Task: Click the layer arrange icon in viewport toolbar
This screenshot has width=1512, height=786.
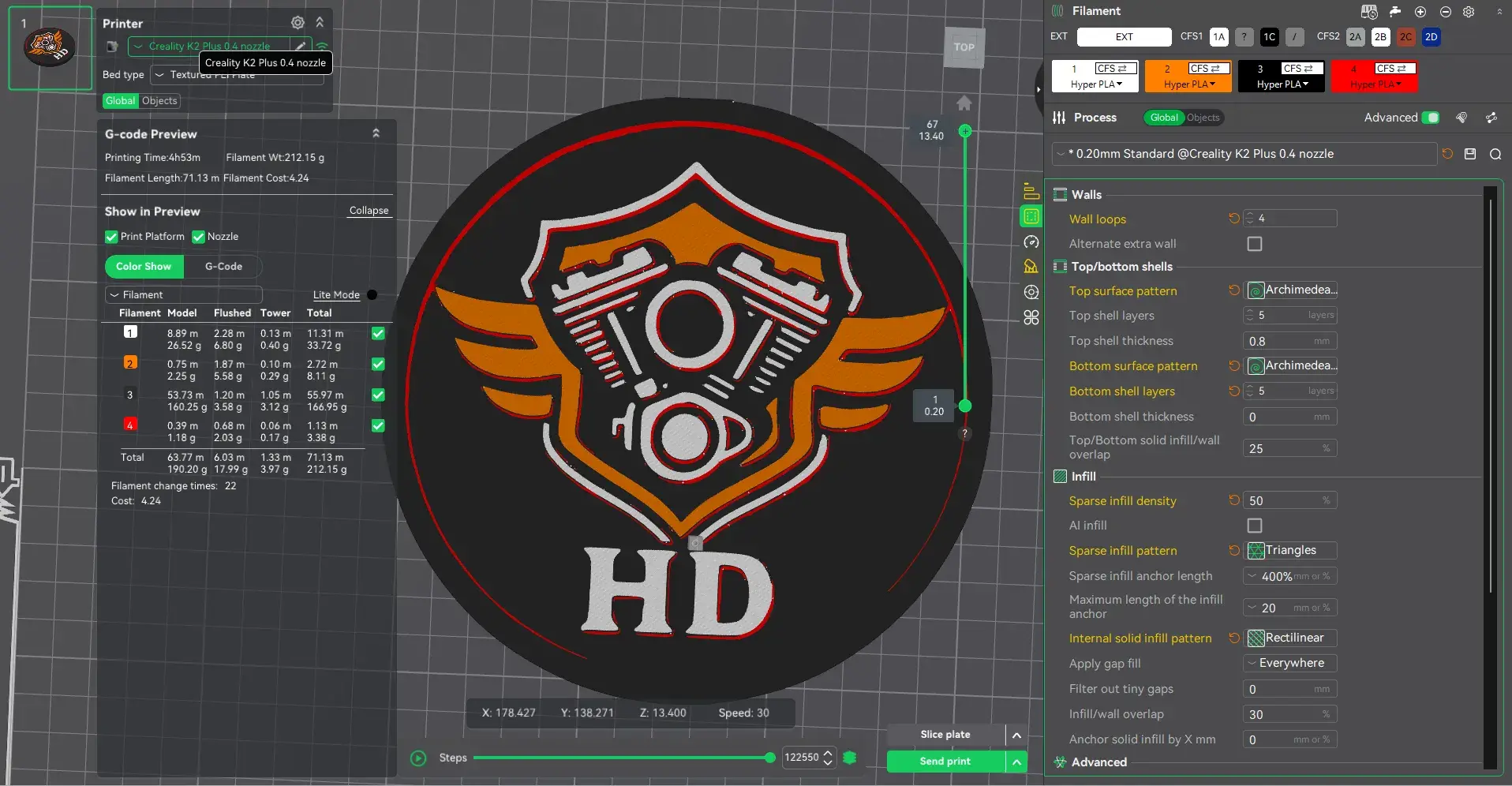Action: 1031,191
